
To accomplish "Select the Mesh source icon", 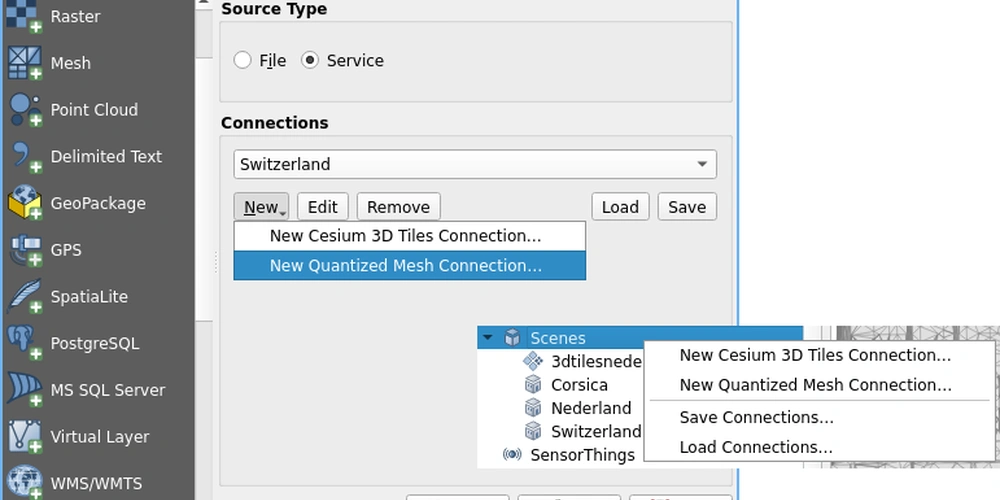I will pyautogui.click(x=25, y=63).
